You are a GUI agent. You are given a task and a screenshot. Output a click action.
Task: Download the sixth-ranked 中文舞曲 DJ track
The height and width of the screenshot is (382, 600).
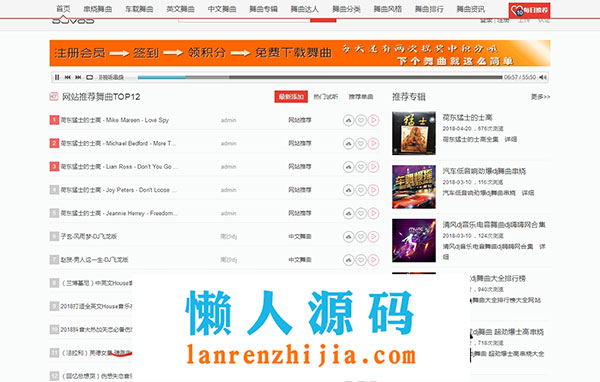click(348, 237)
